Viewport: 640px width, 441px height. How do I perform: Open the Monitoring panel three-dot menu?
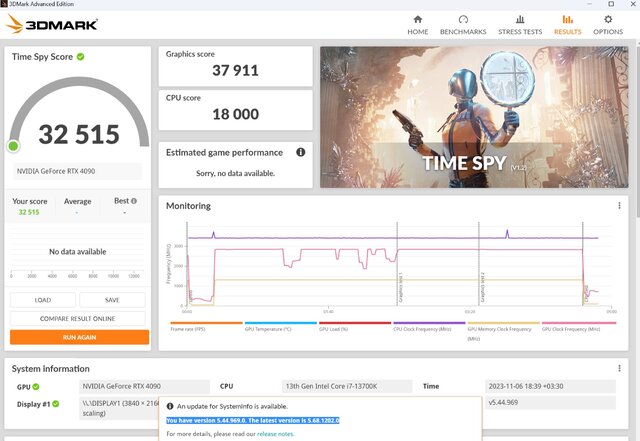[x=619, y=206]
